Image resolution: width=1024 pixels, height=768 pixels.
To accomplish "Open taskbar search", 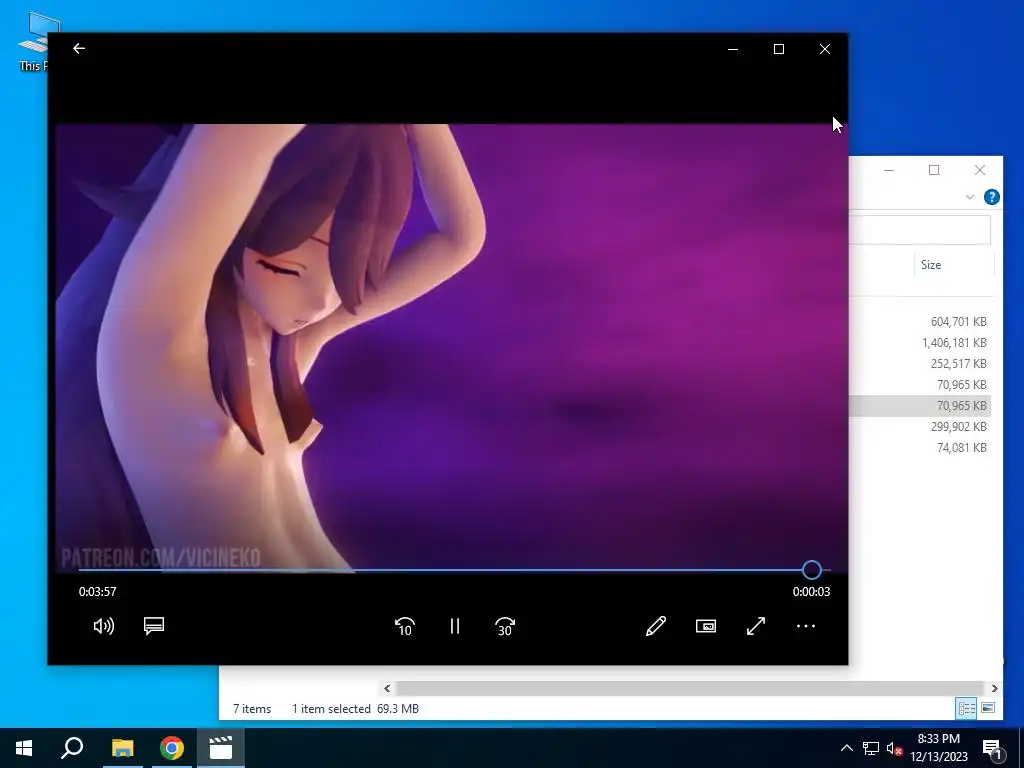I will [72, 748].
